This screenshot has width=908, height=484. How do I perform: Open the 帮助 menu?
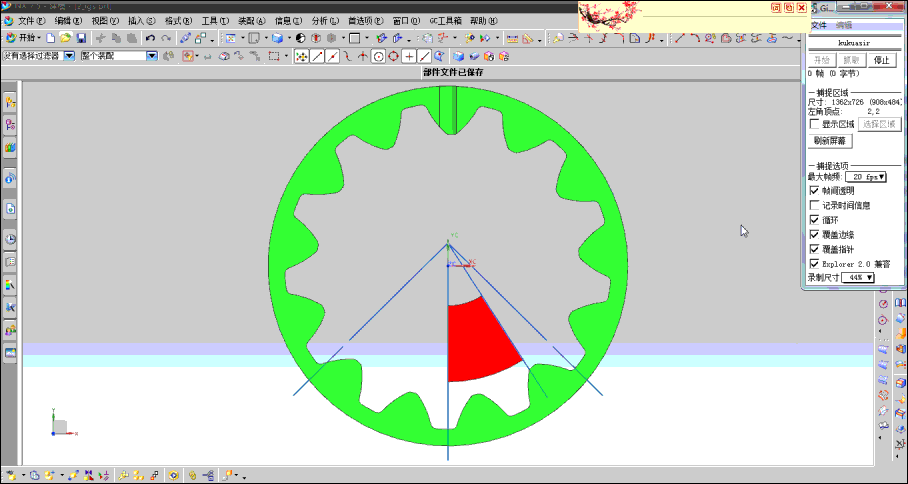tap(484, 21)
